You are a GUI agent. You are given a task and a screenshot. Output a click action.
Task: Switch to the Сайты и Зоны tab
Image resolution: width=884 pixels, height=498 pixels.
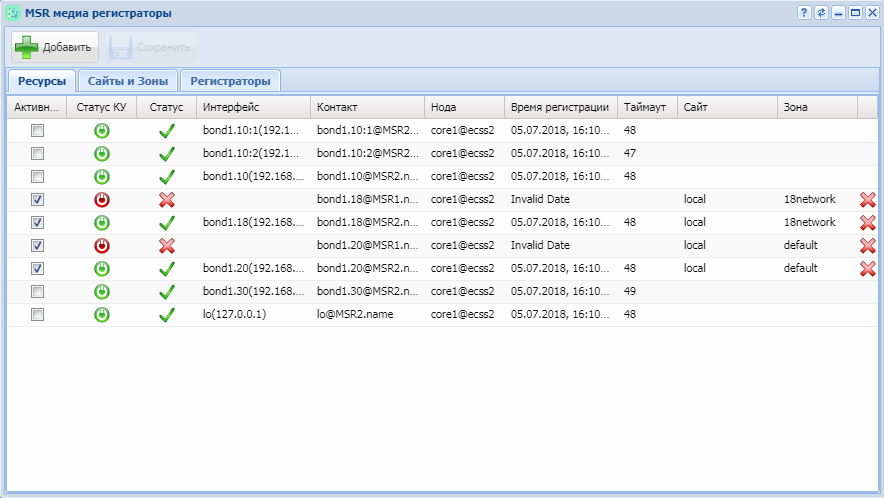pos(127,81)
